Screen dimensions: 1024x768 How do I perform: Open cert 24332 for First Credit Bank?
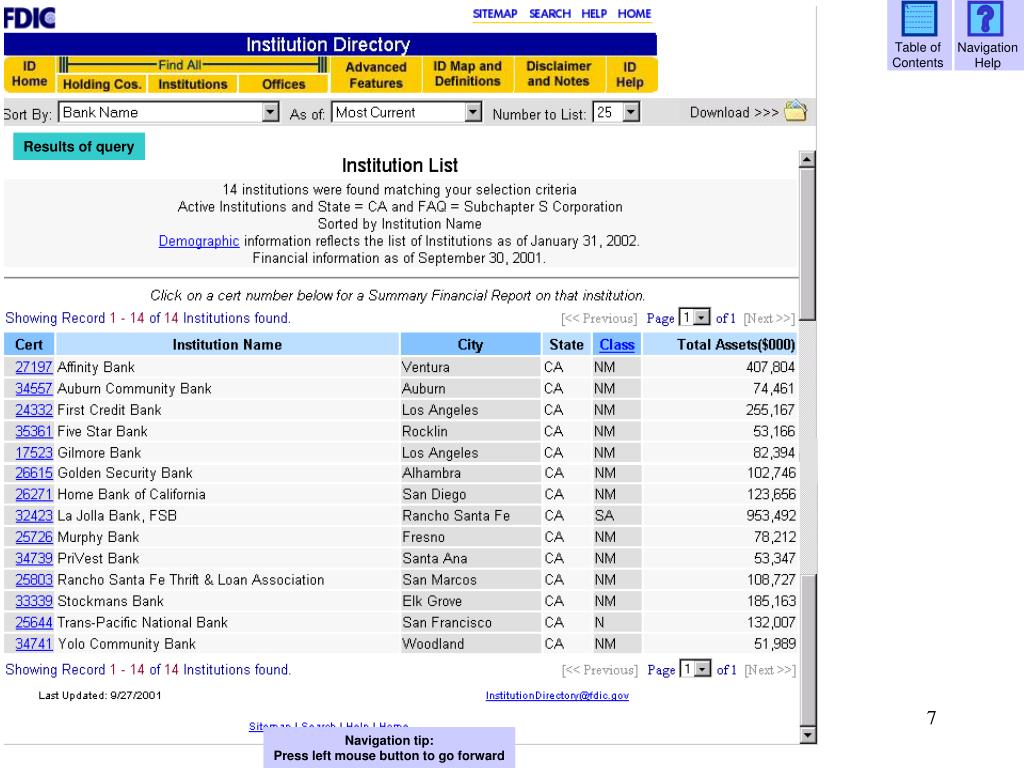pos(33,410)
